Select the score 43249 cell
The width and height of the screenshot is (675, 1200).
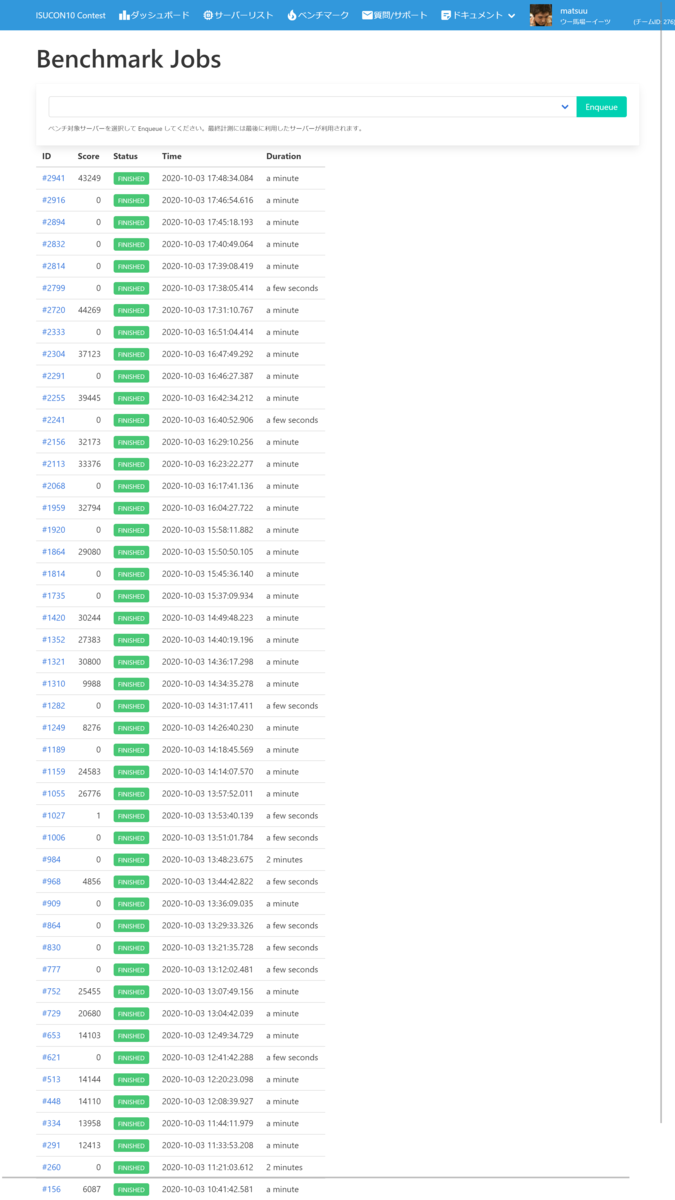pyautogui.click(x=89, y=178)
